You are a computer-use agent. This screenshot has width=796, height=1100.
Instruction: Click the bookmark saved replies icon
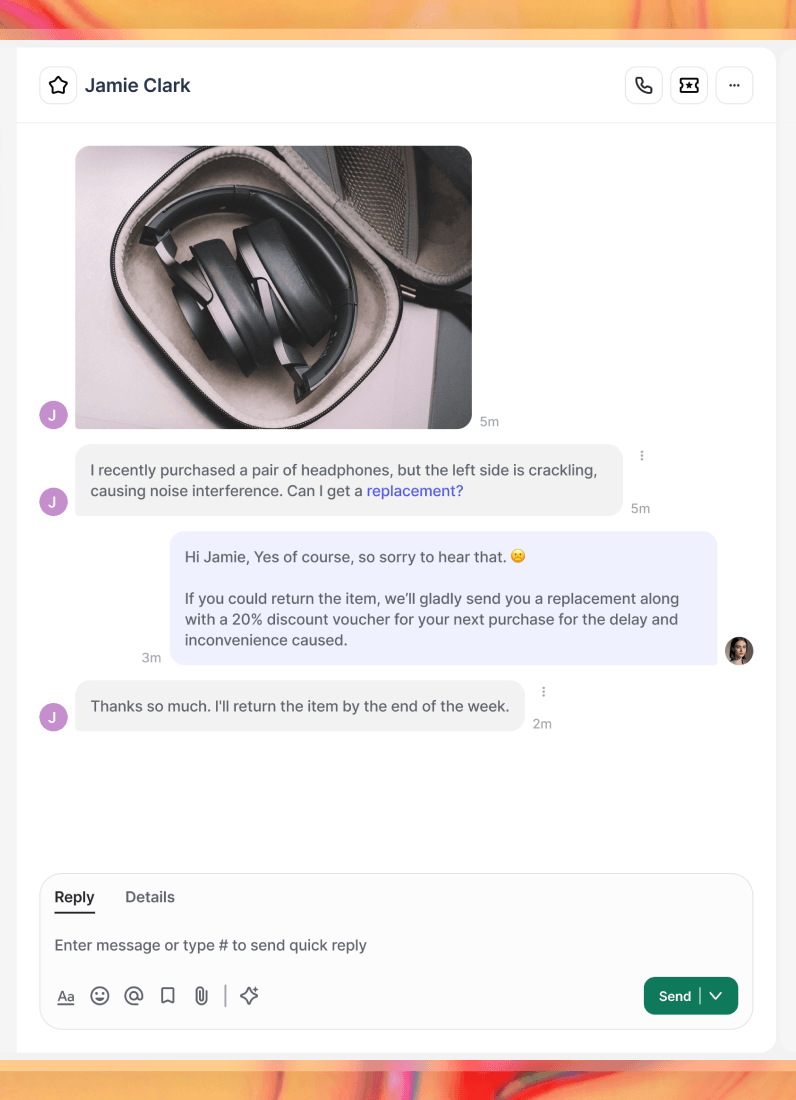pos(168,996)
